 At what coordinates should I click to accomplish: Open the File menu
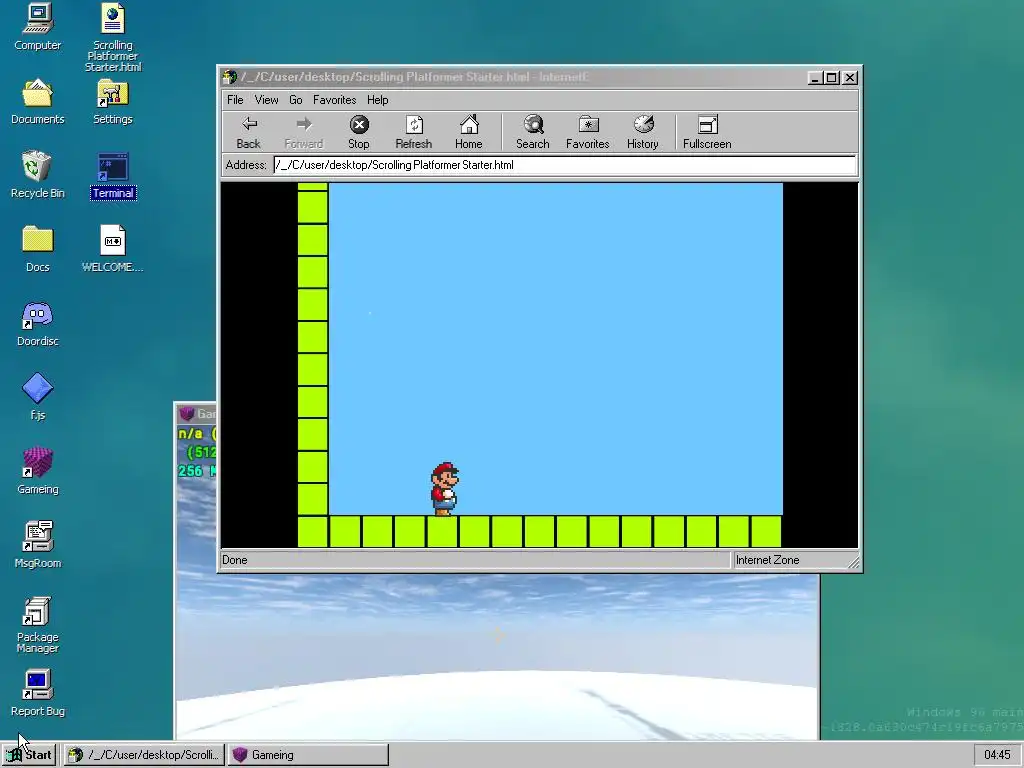(235, 100)
